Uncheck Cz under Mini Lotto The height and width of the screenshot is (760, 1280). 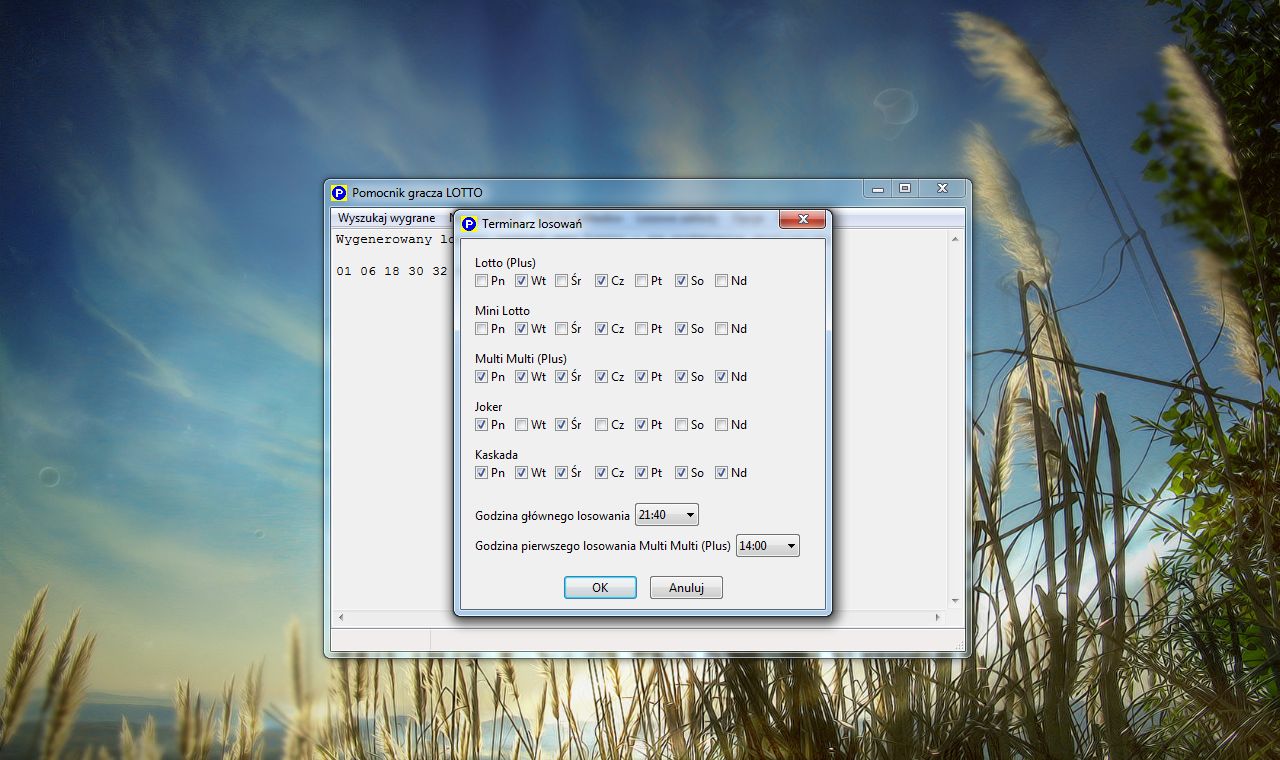[x=602, y=329]
